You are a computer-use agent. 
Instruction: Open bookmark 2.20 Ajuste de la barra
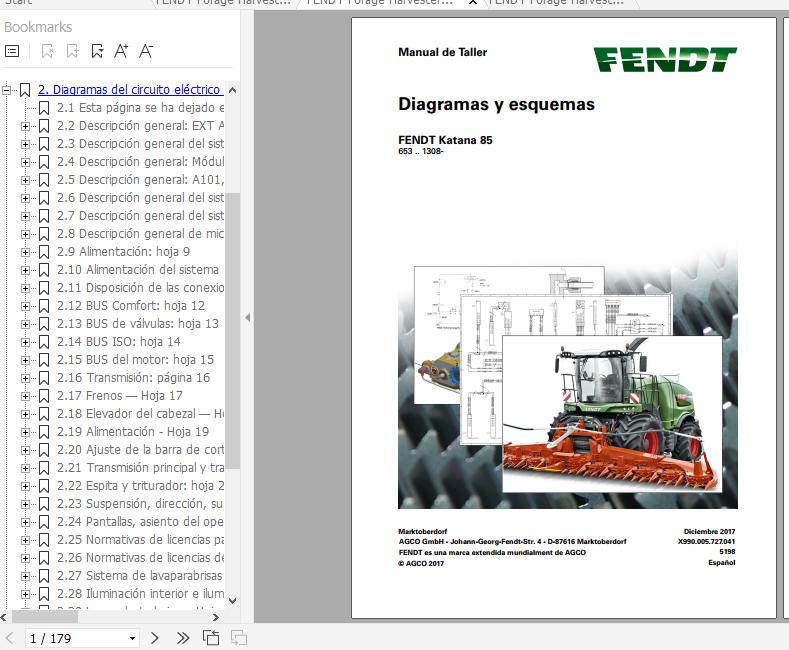point(140,450)
